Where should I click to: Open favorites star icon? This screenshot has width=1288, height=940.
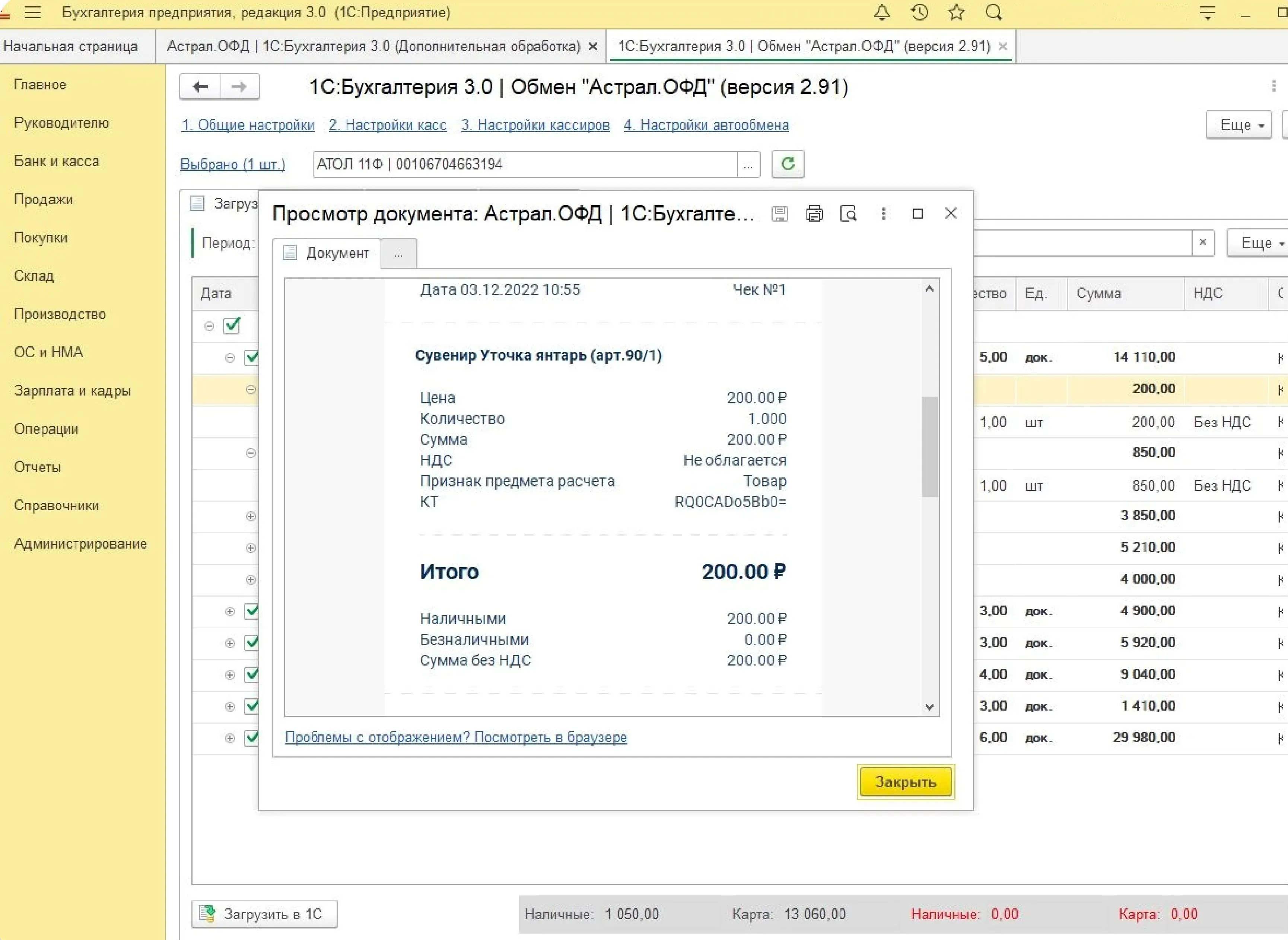pyautogui.click(x=956, y=13)
